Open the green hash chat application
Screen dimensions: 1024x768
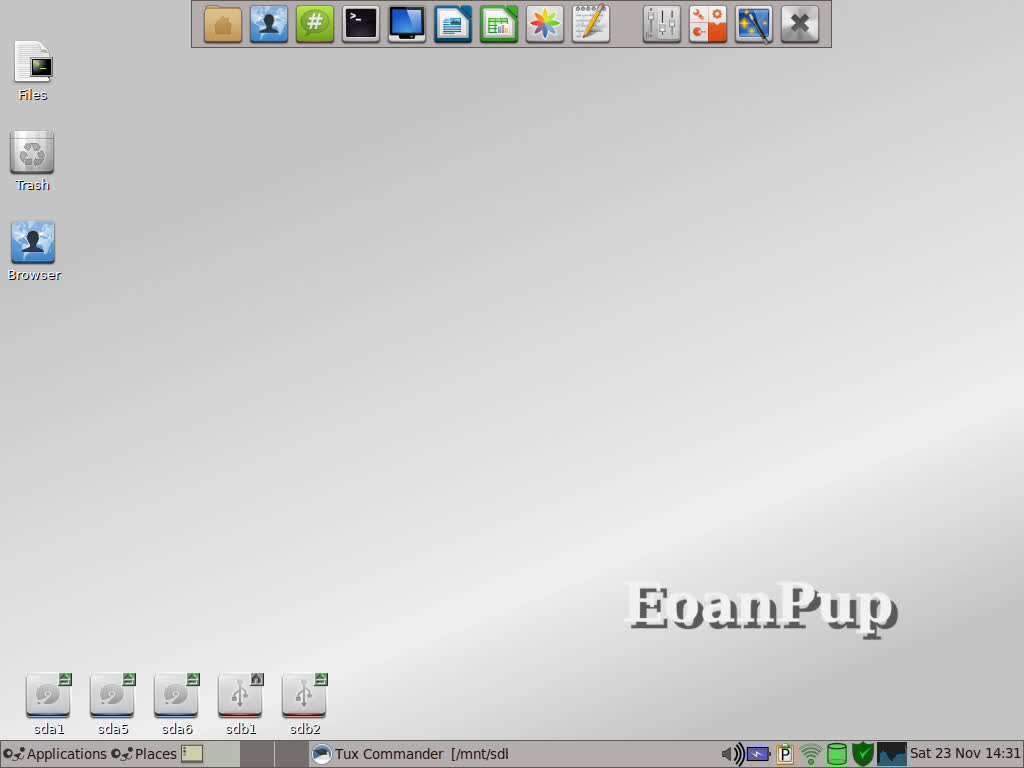[315, 24]
